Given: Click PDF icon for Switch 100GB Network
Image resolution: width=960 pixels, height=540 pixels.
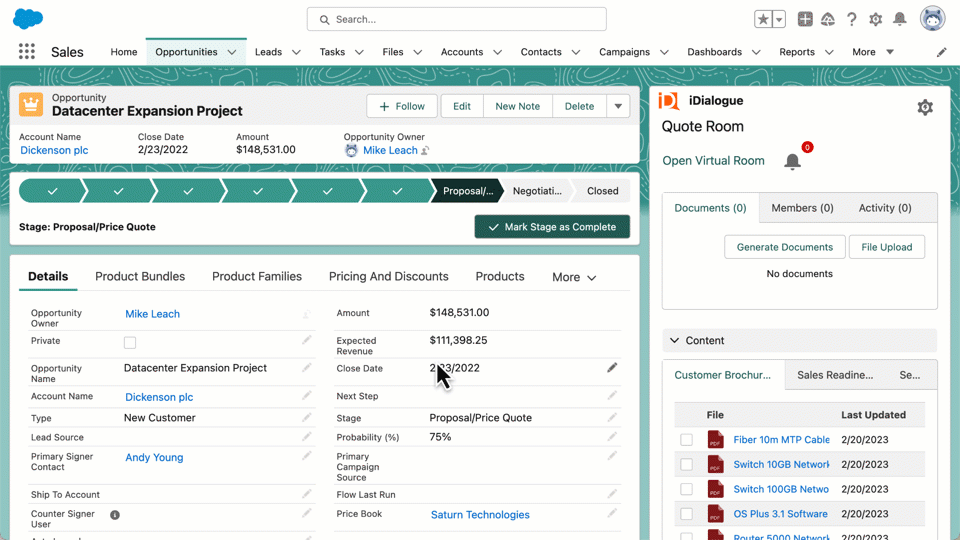Looking at the screenshot, I should coord(715,489).
